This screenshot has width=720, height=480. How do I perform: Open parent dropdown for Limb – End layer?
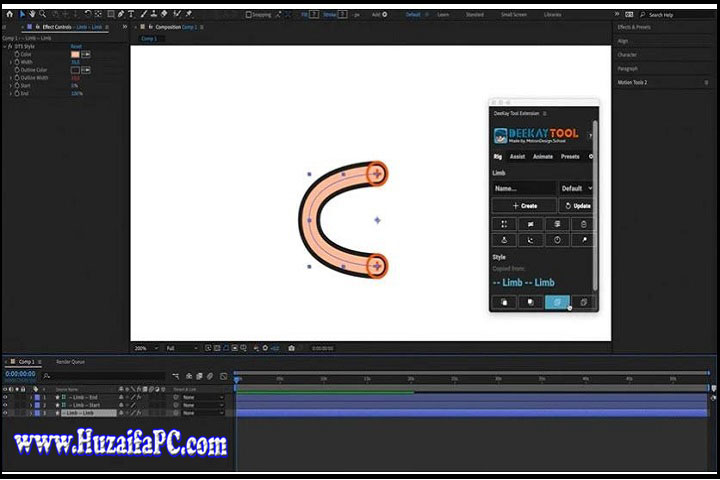[x=202, y=397]
